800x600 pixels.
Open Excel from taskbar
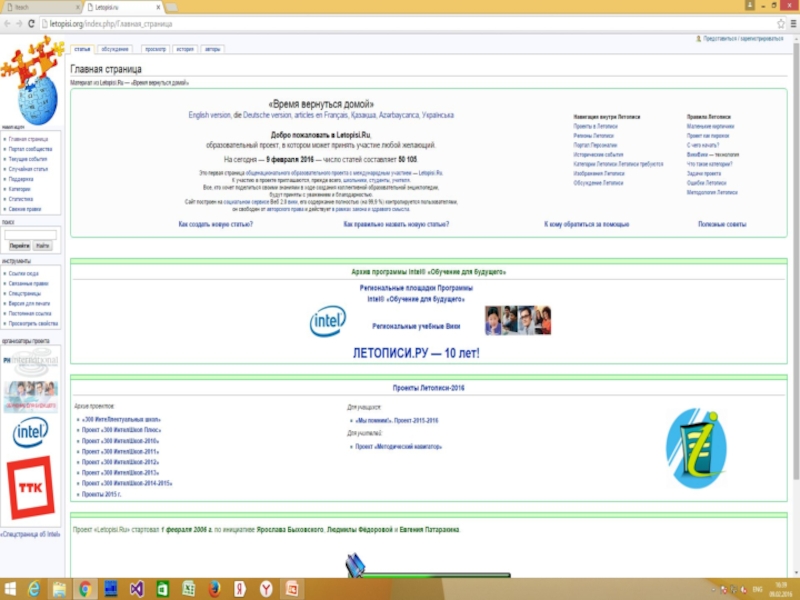tap(188, 589)
